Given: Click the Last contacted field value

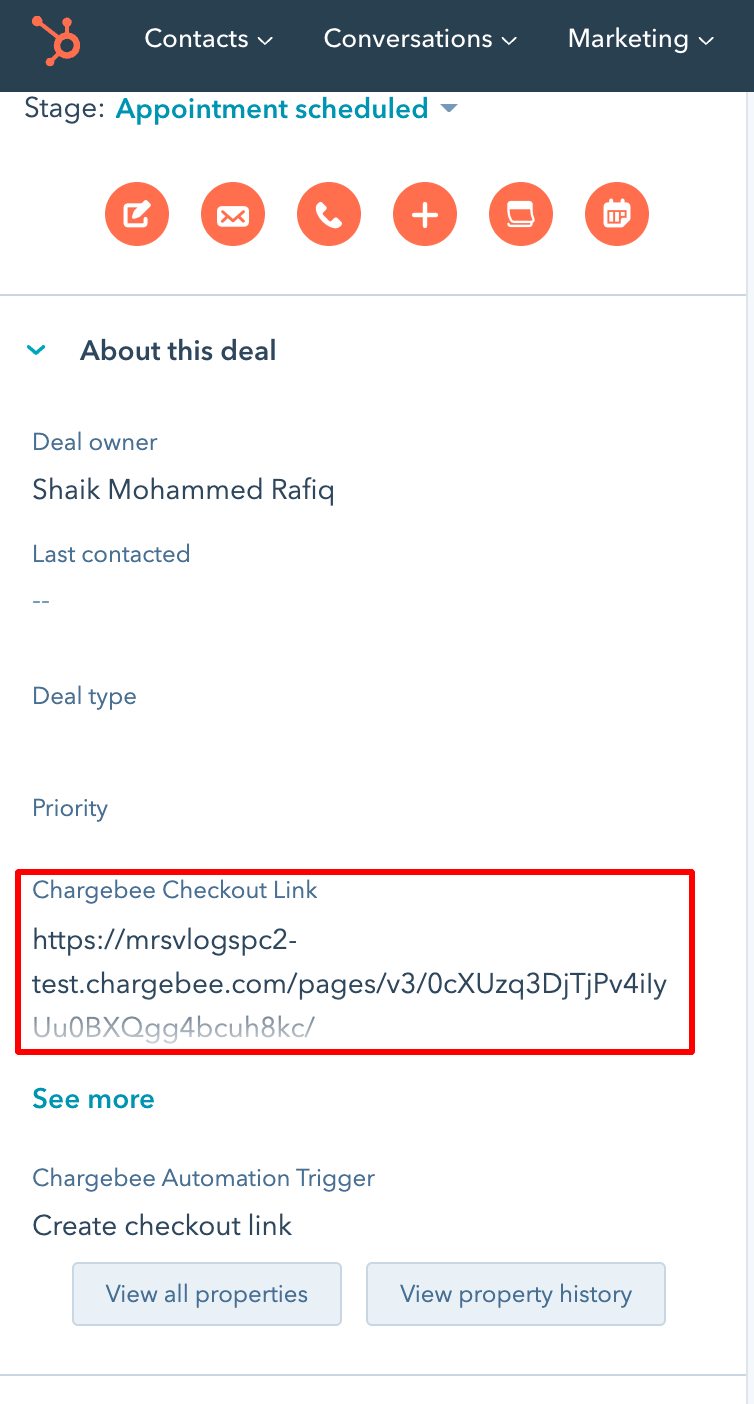Looking at the screenshot, I should pyautogui.click(x=41, y=601).
